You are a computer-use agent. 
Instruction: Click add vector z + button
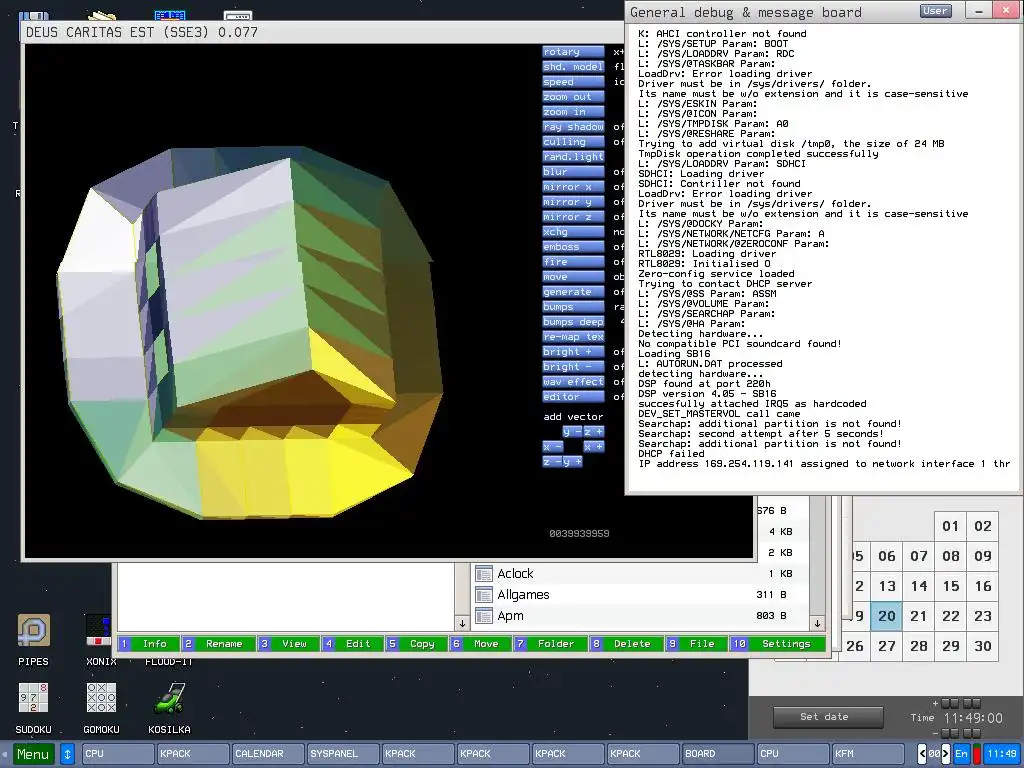[594, 432]
